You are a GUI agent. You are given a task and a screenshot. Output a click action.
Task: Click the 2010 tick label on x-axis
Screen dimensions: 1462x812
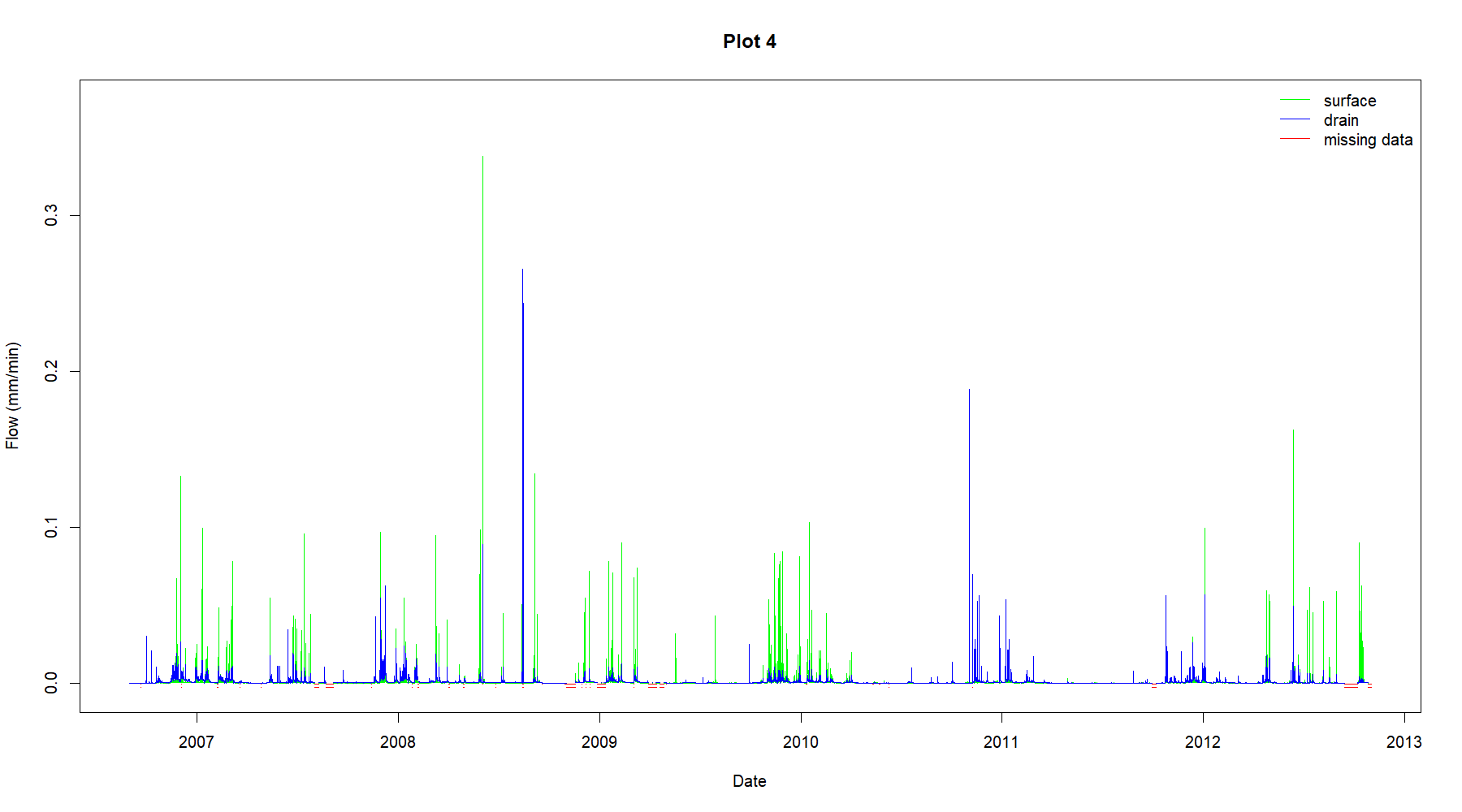coord(800,741)
